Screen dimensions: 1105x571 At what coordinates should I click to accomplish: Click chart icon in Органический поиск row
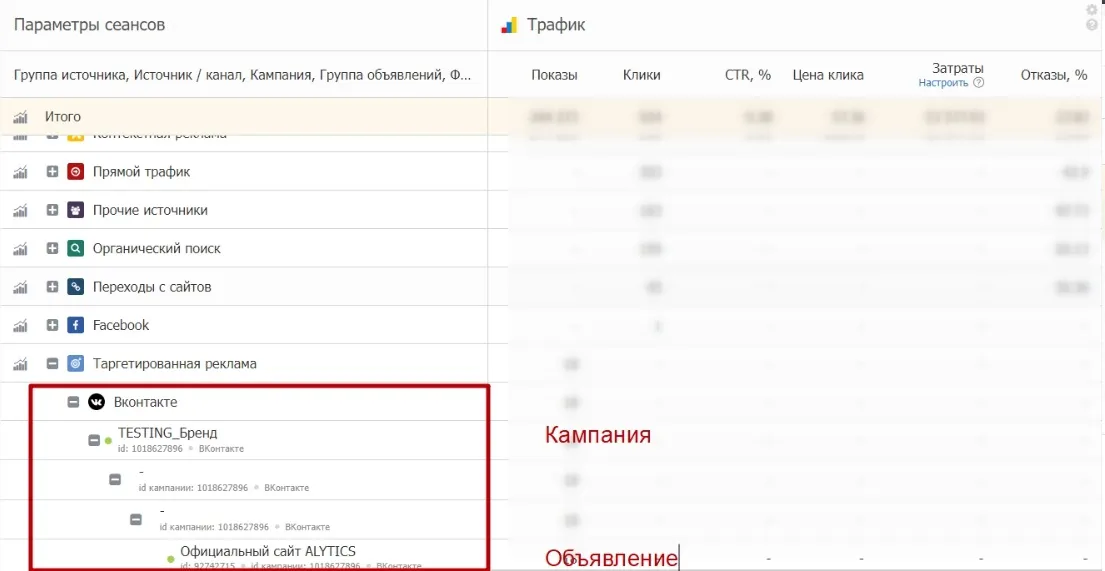[x=20, y=249]
